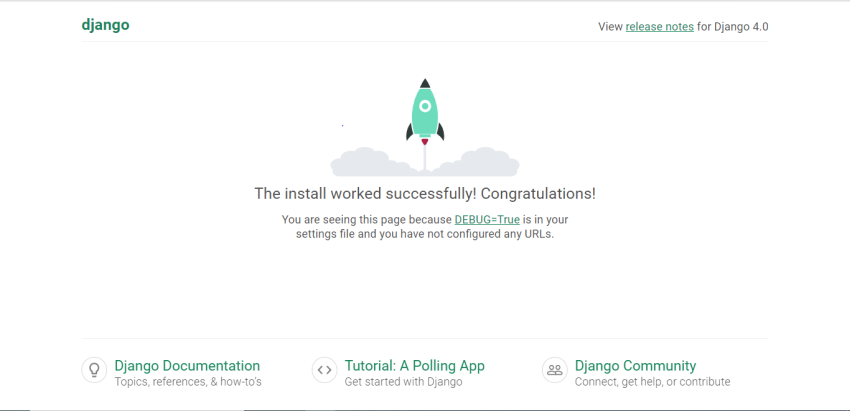Click the lightbulb icon beside Django Documentation
This screenshot has width=850, height=411.
coord(94,370)
